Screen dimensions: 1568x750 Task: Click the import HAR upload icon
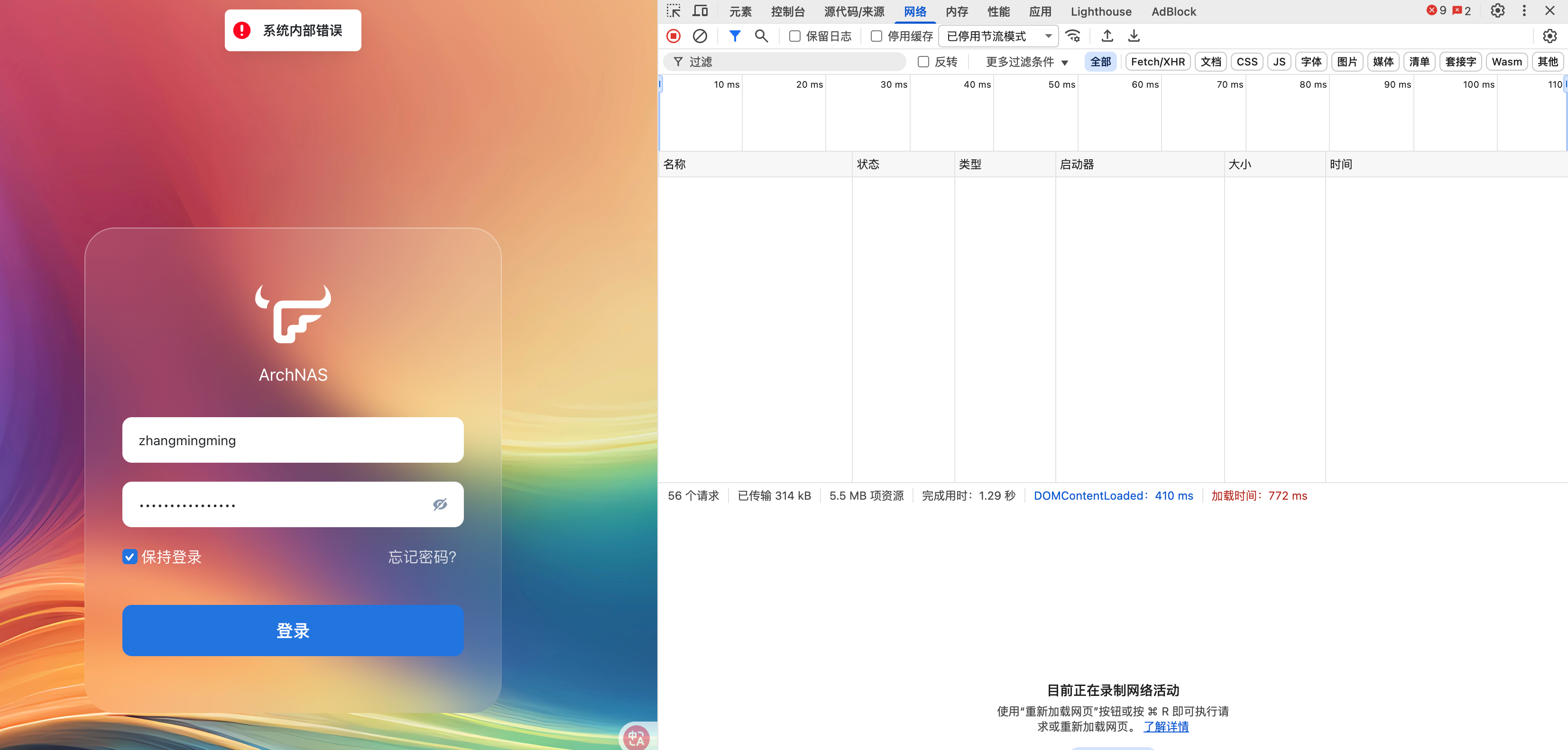1107,36
